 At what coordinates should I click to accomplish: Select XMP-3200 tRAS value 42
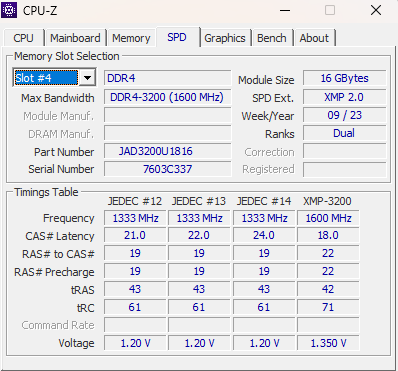[328, 289]
